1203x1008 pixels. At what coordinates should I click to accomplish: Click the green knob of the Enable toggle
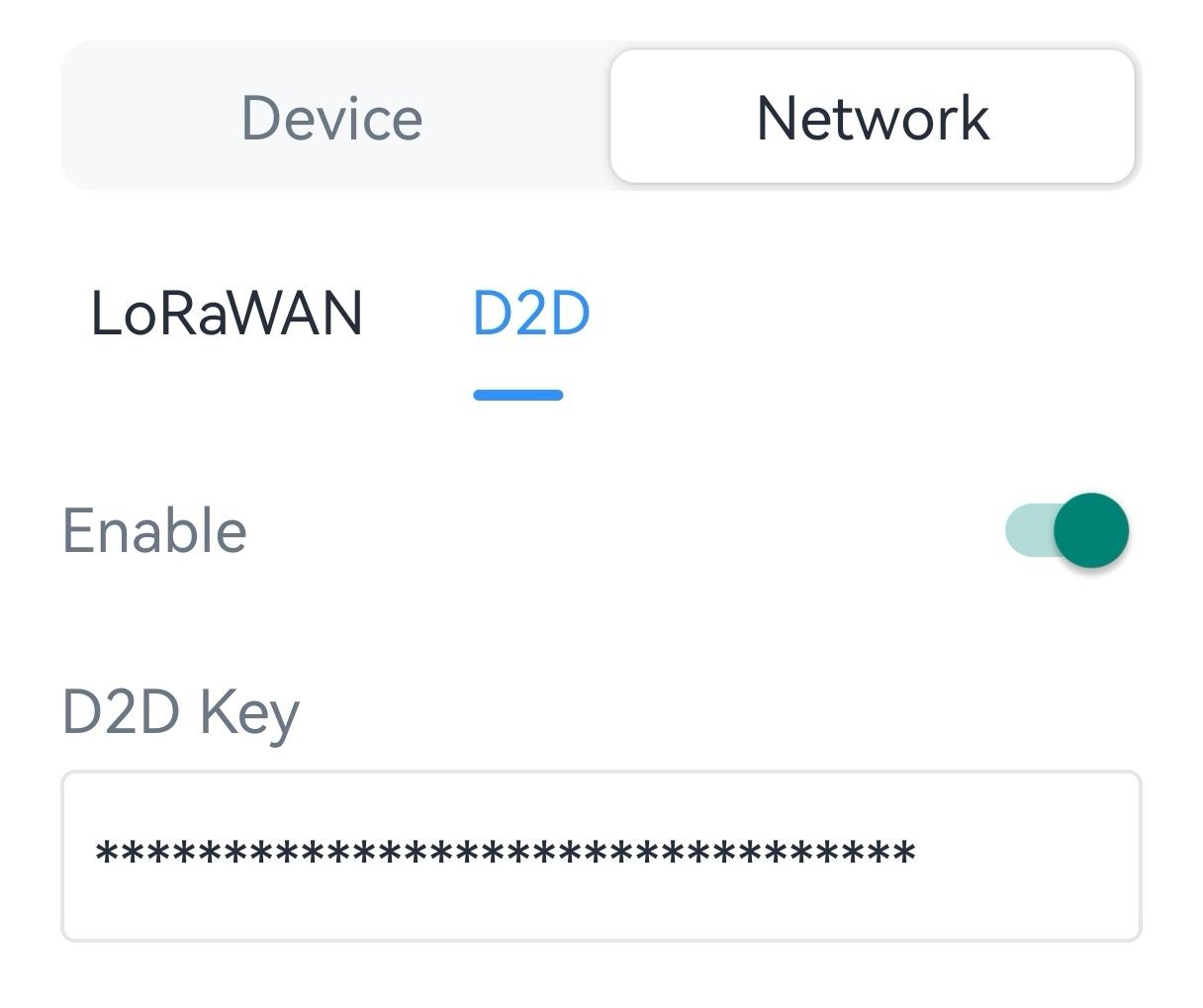click(x=1090, y=530)
